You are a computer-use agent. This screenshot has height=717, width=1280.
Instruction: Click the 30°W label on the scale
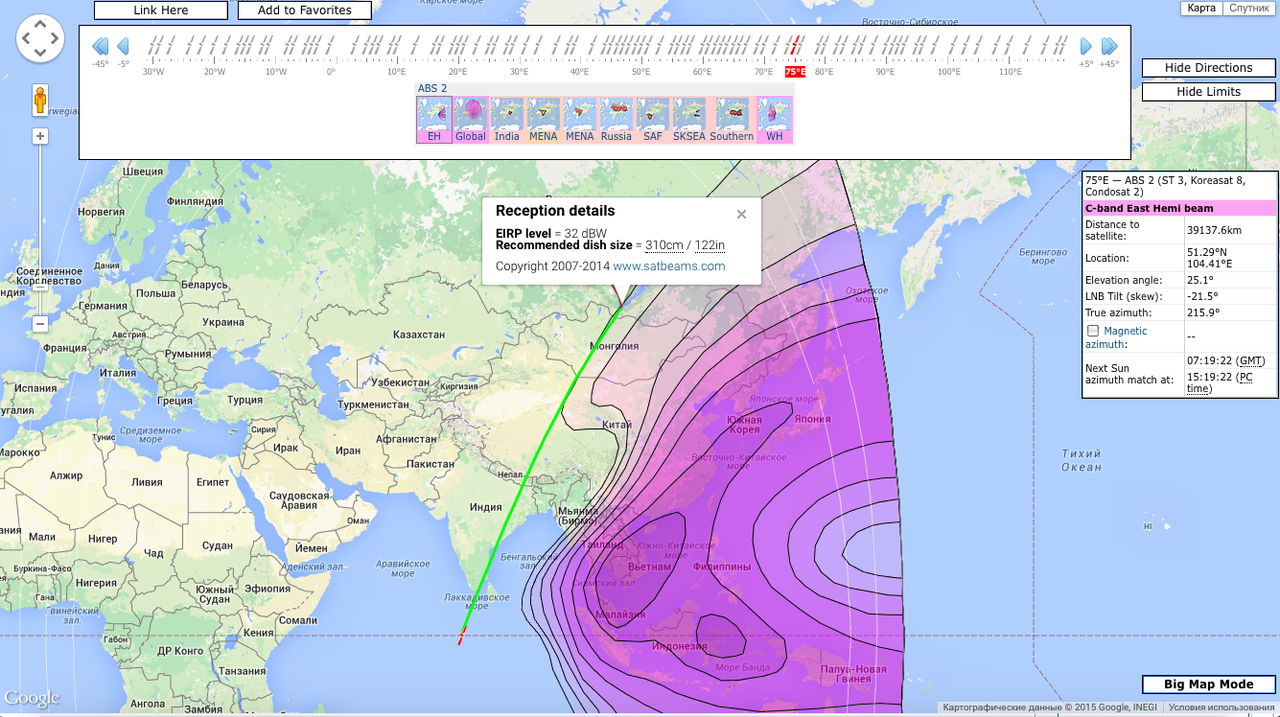click(x=153, y=72)
